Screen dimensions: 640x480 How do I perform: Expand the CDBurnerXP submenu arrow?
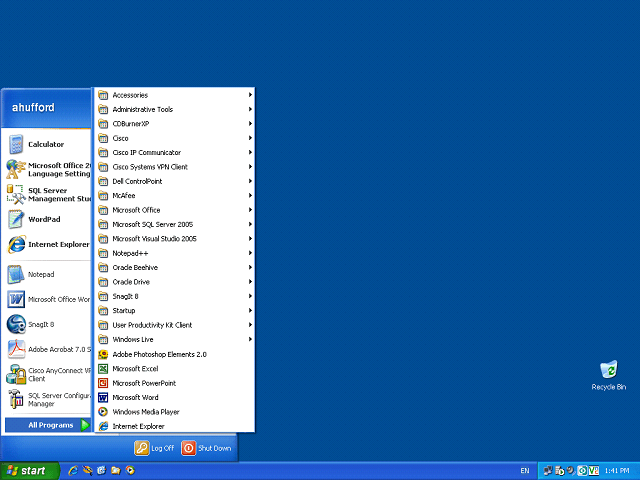pos(250,124)
